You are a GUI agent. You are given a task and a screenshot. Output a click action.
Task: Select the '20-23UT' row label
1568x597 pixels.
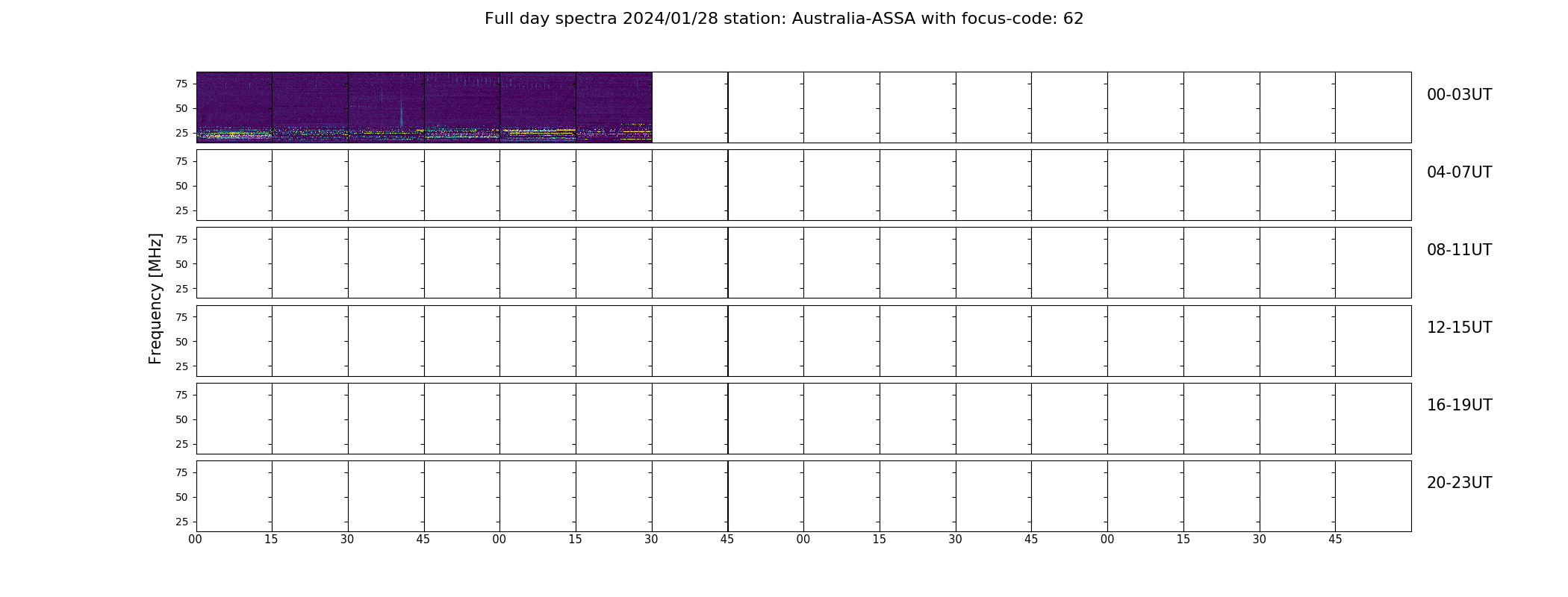(x=1459, y=483)
